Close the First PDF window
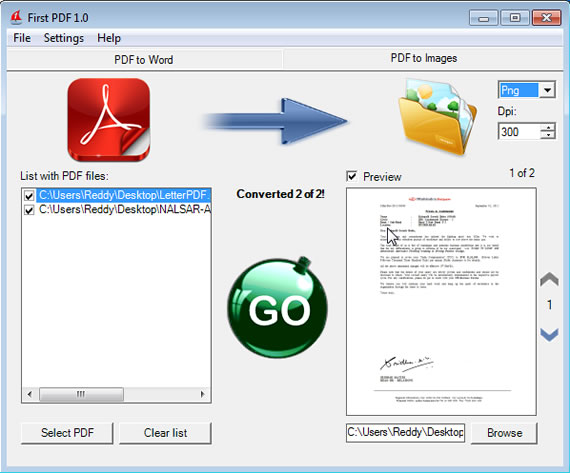The width and height of the screenshot is (570, 473). 546,18
